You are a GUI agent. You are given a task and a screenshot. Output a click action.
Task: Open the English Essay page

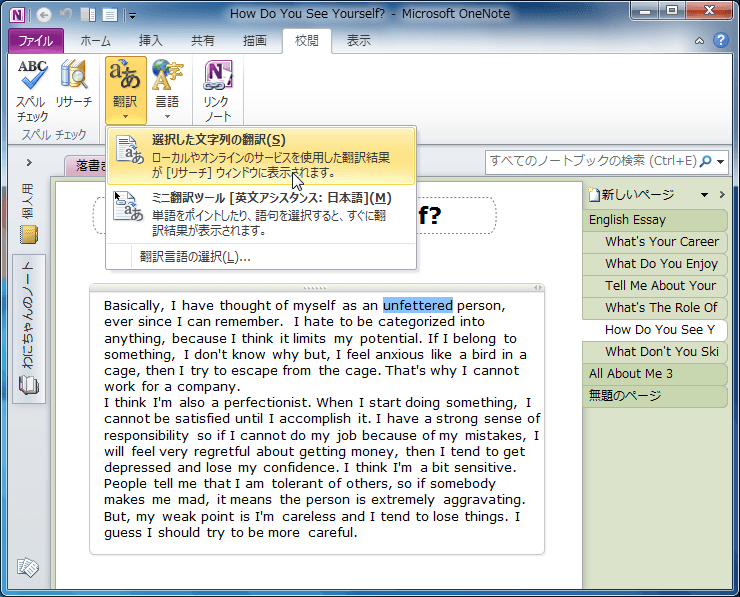tap(655, 220)
